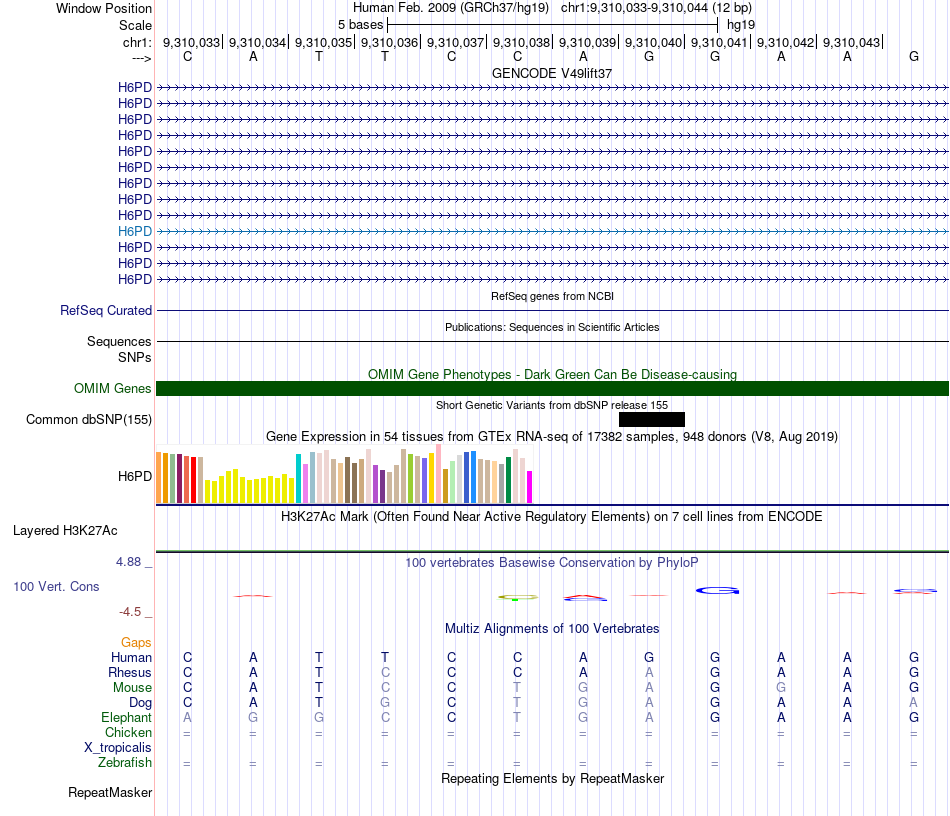Click the dark green OMIM gene bar

[553, 388]
